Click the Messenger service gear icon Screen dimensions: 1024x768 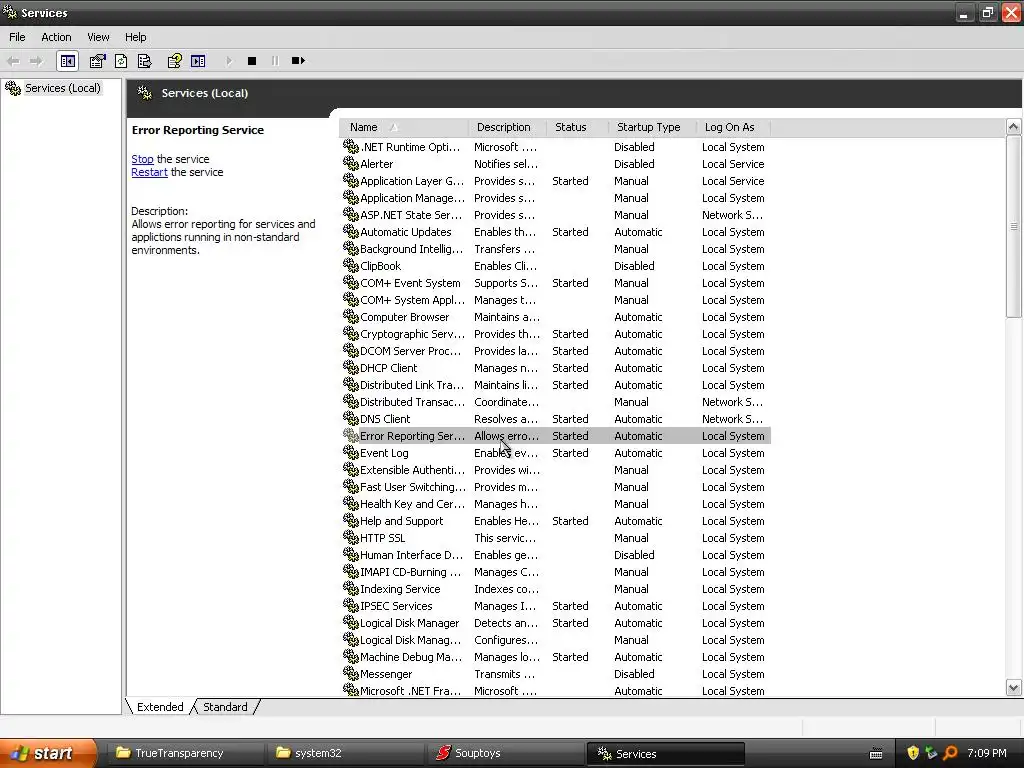click(351, 673)
